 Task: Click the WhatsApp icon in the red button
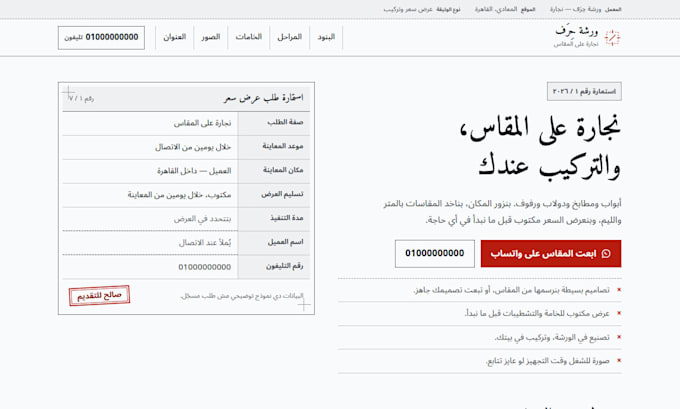point(606,254)
